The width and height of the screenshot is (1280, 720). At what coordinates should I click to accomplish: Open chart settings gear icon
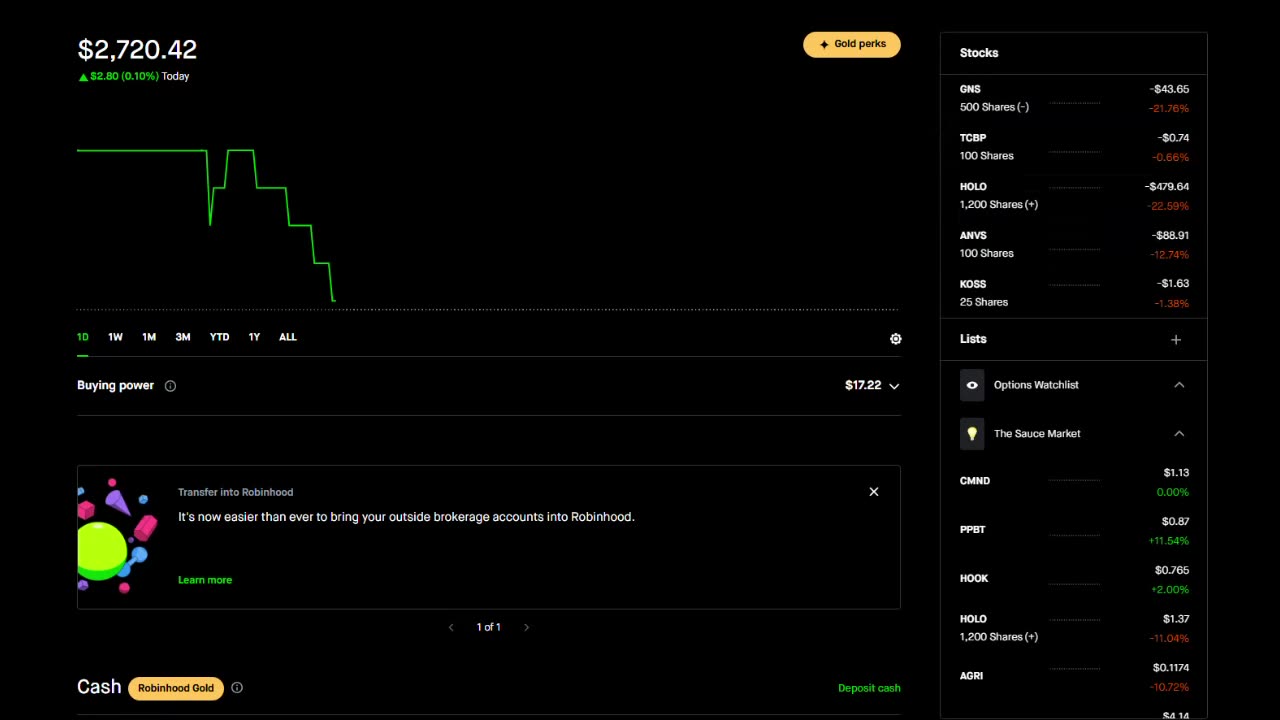tap(896, 339)
